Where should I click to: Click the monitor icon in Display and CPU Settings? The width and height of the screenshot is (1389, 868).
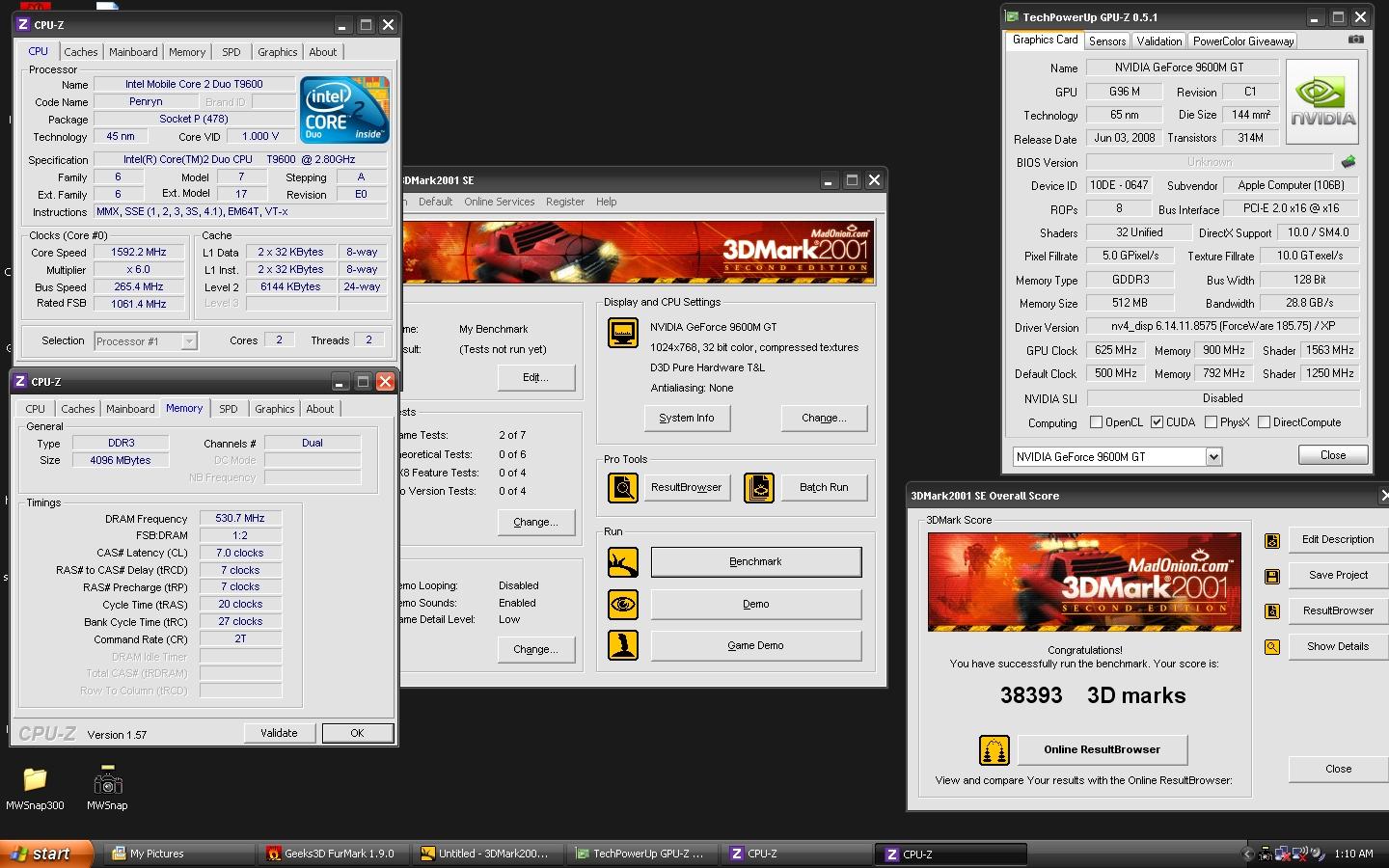point(623,333)
